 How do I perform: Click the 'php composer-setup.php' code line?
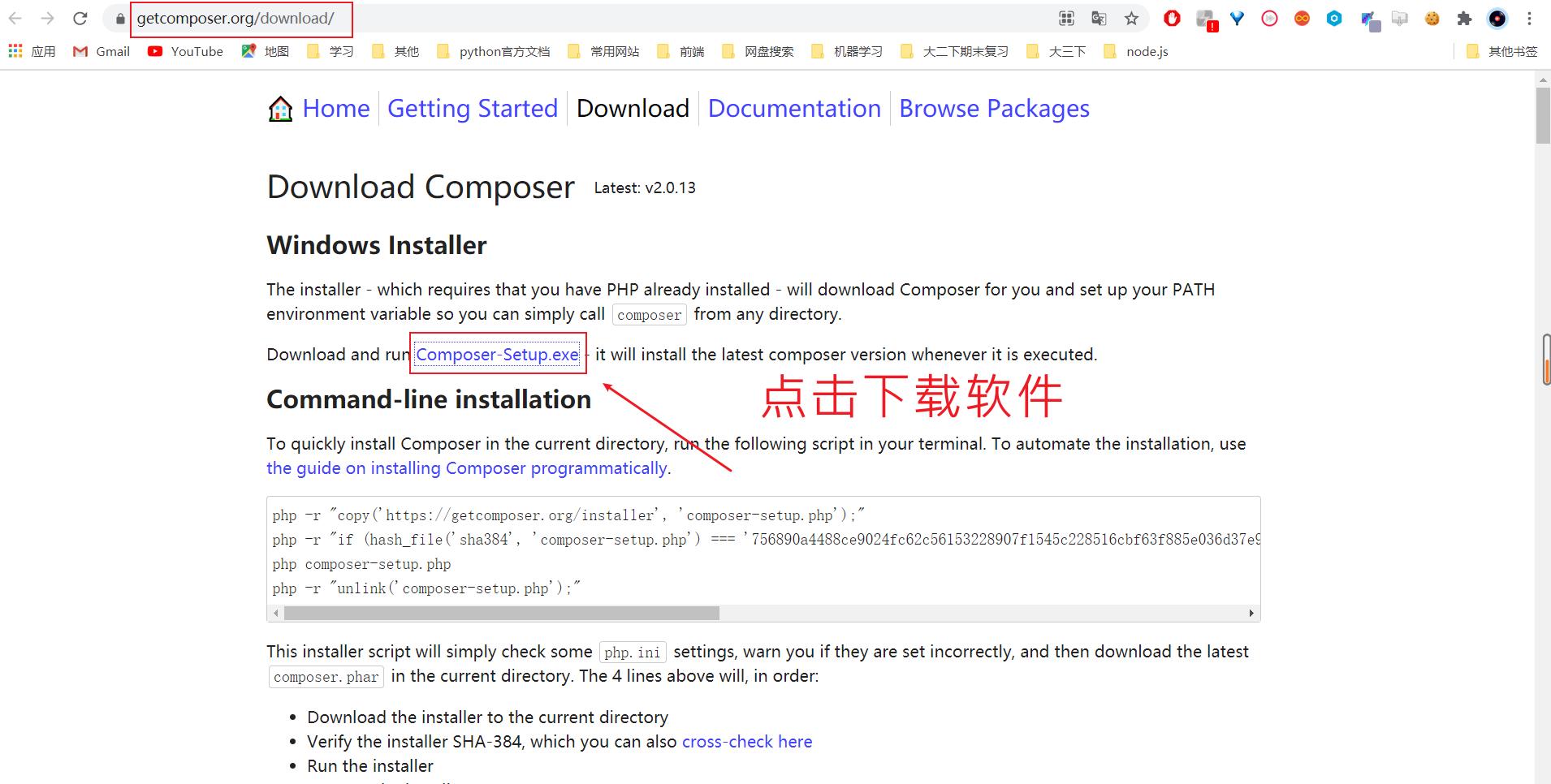[361, 564]
